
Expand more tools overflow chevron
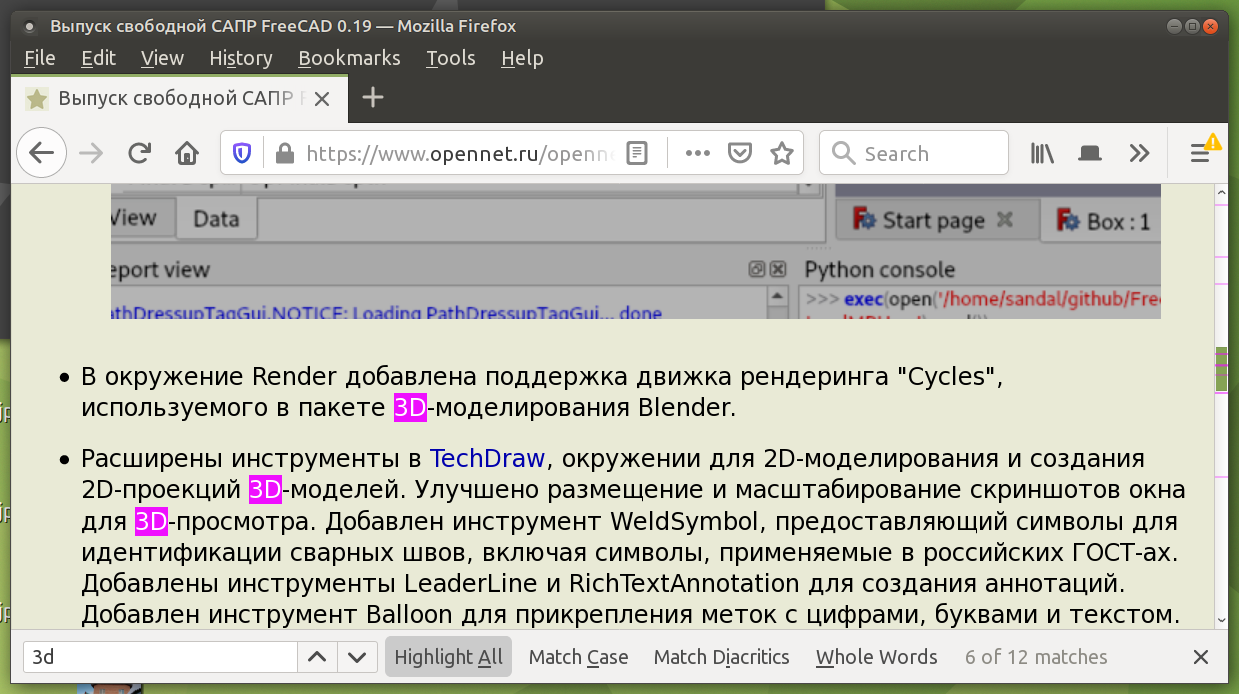coord(1138,153)
